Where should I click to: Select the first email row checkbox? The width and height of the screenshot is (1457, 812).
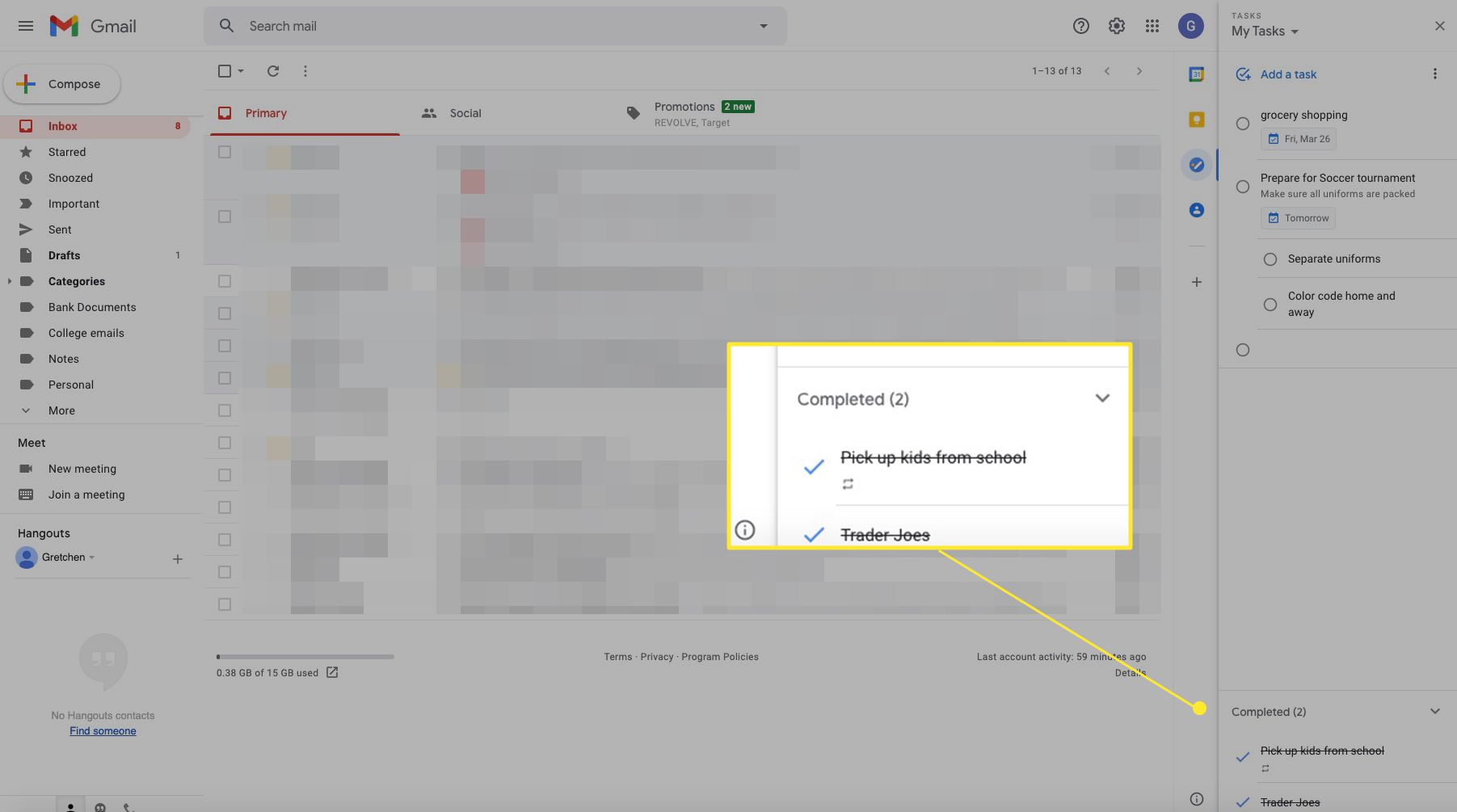tap(225, 152)
